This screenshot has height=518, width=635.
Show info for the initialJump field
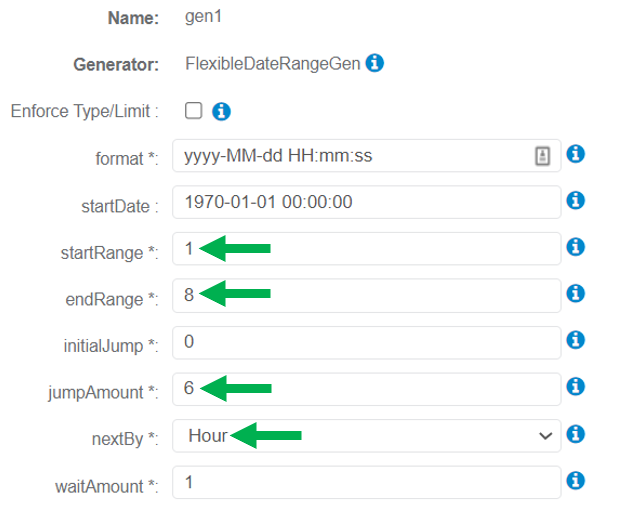pos(575,340)
